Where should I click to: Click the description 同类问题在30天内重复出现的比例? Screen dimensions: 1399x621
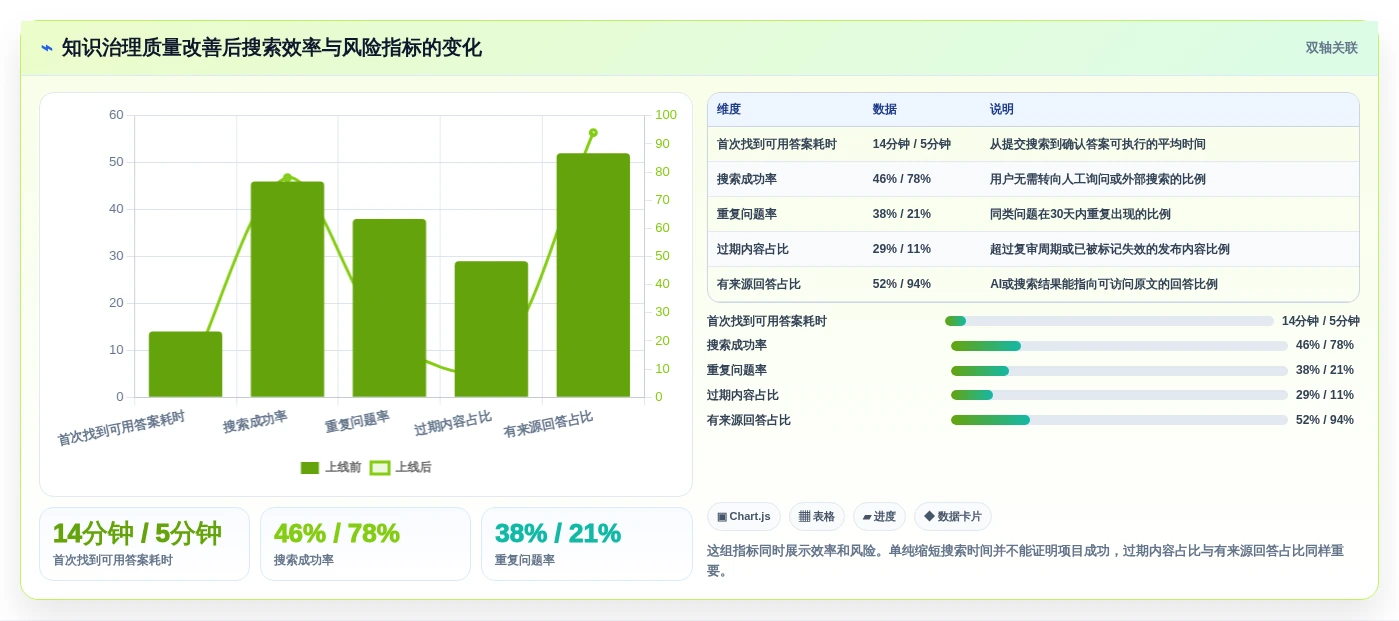(1081, 214)
